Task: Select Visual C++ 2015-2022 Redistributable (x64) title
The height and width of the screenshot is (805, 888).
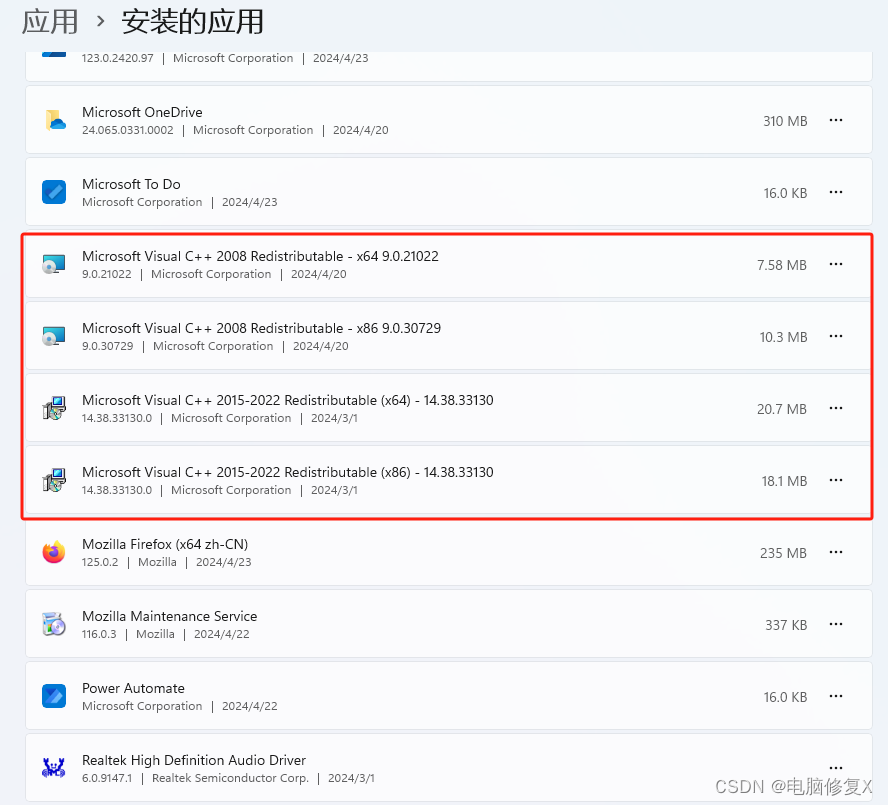Action: [x=288, y=400]
